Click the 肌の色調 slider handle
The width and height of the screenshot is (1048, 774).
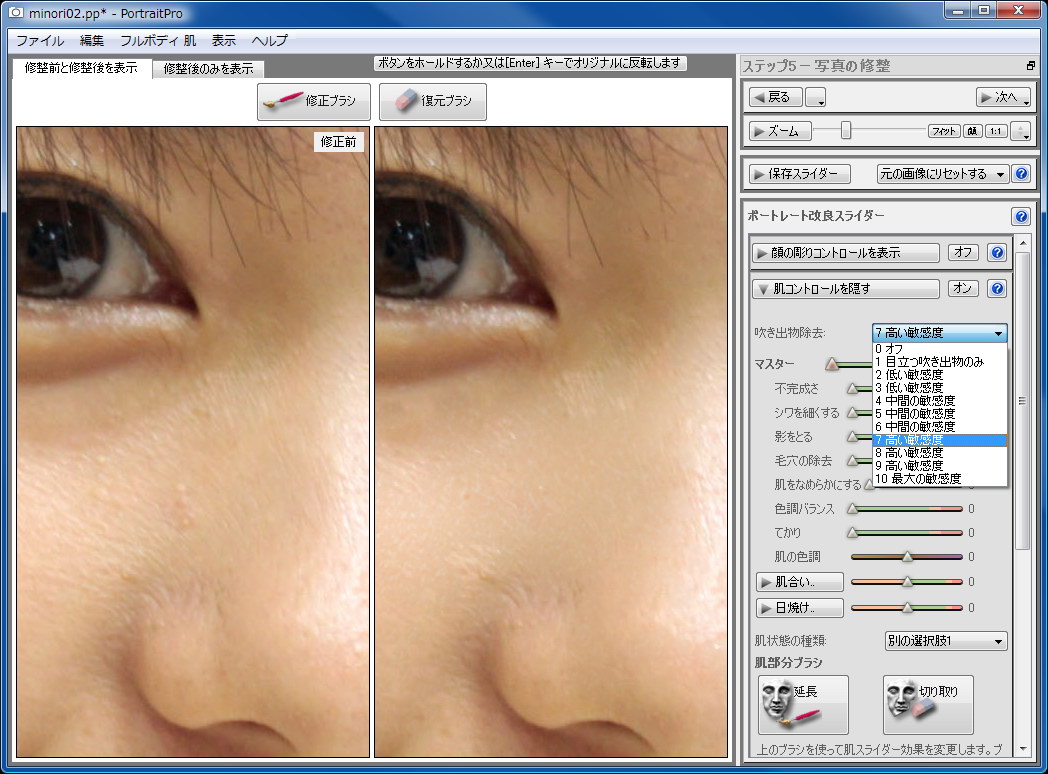[x=907, y=557]
